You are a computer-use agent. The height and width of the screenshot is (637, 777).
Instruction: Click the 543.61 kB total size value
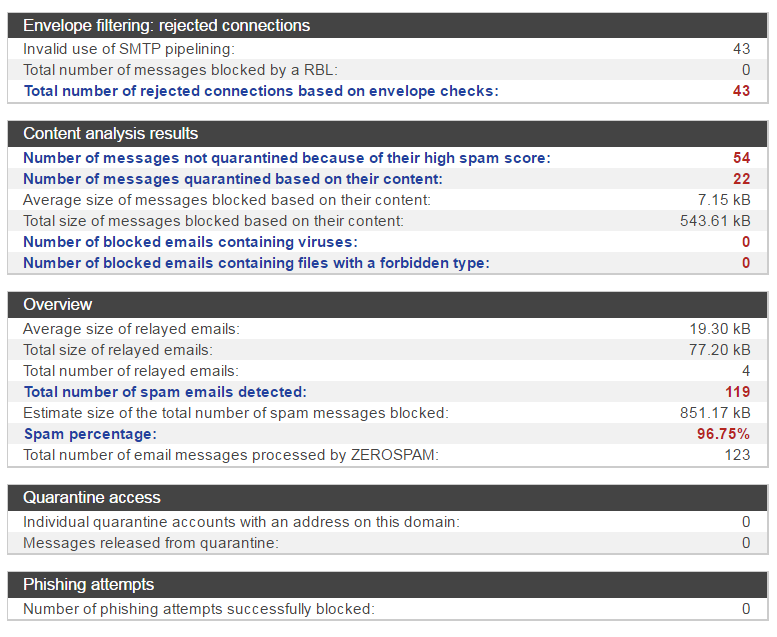(715, 221)
